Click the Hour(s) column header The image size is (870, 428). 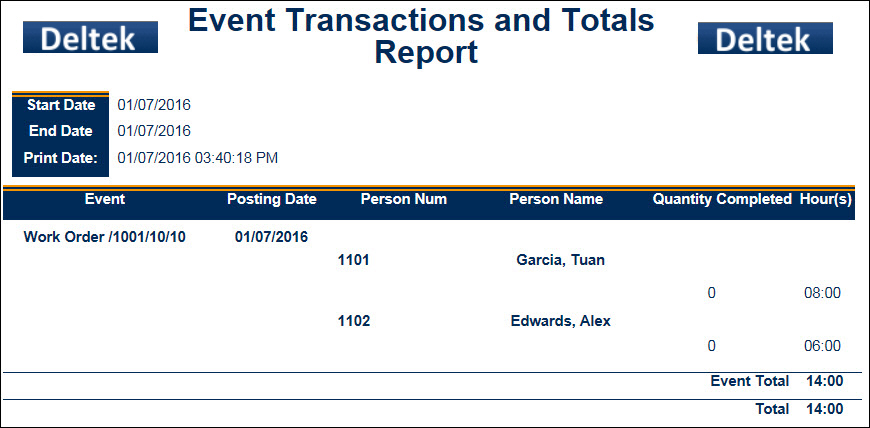(x=826, y=199)
